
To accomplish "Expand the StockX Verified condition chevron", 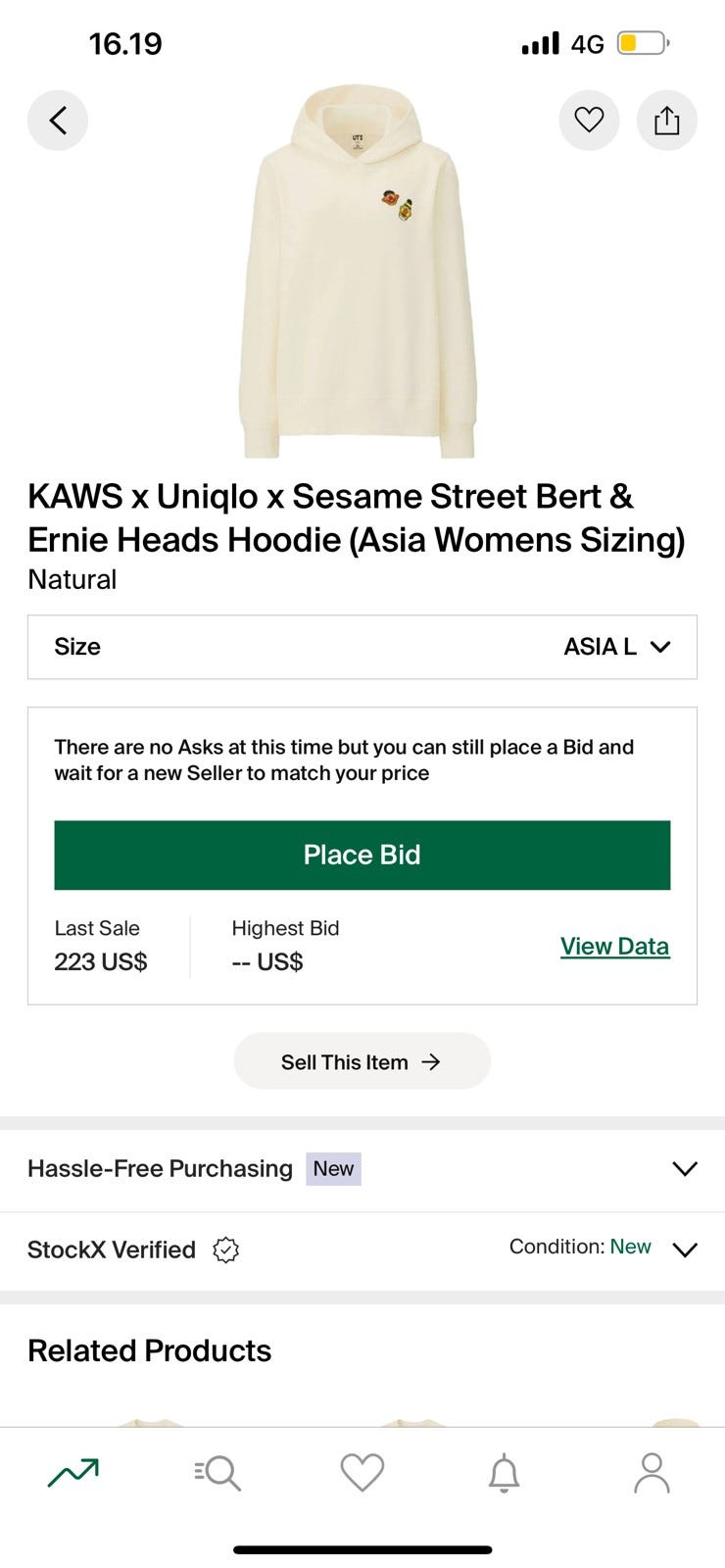I will coord(684,1249).
